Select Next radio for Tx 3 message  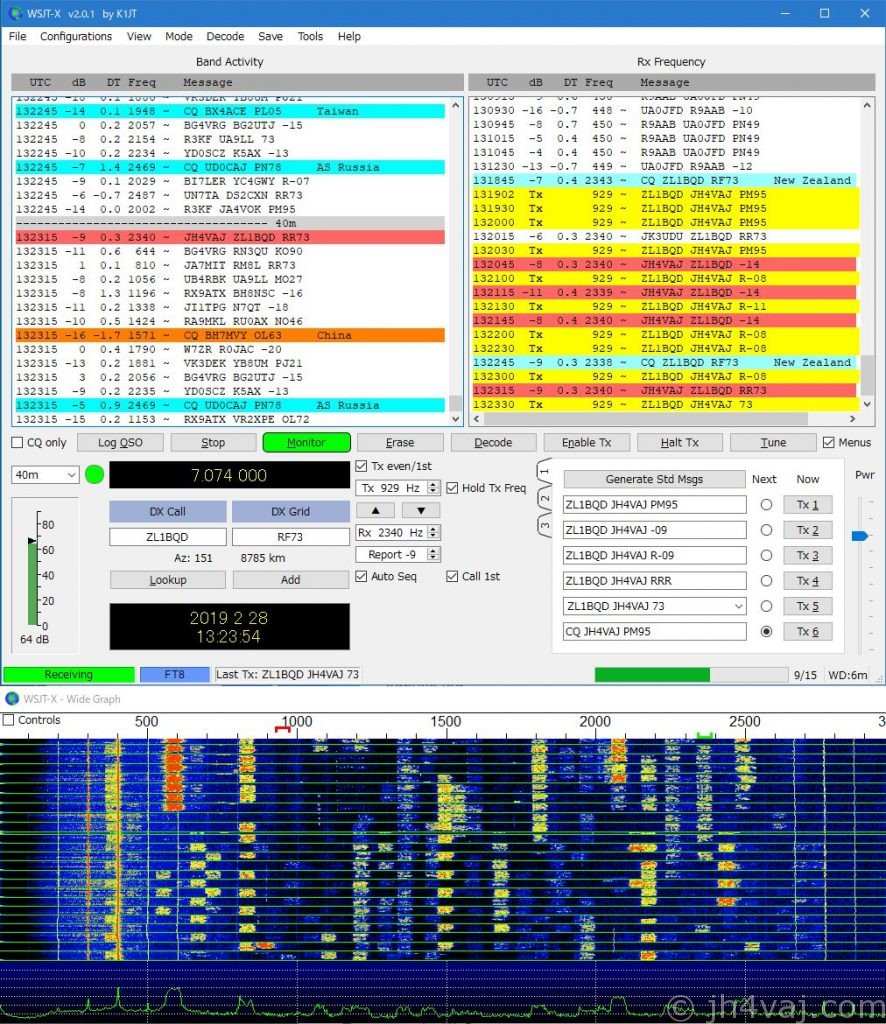(x=767, y=556)
